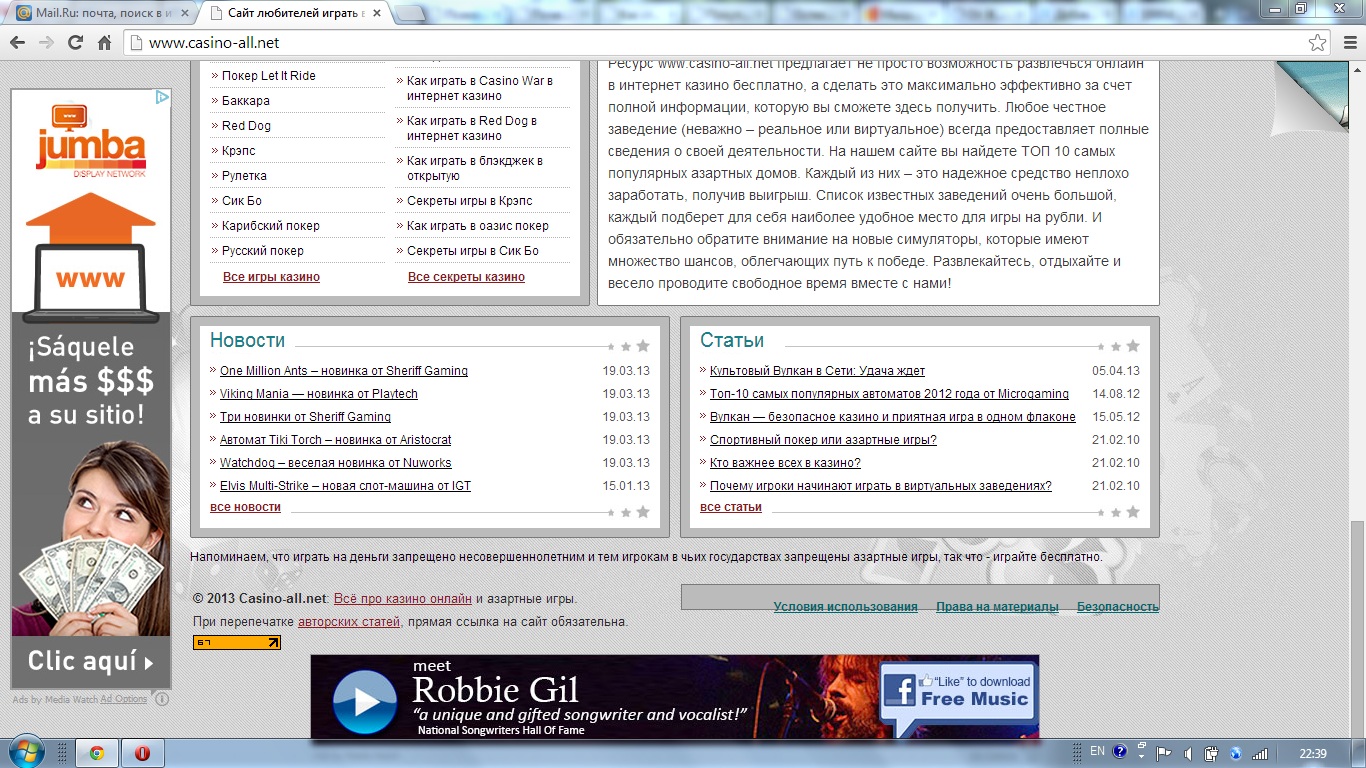Viewport: 1366px width, 768px height.
Task: Open the network signal bars icon
Action: (x=1260, y=753)
